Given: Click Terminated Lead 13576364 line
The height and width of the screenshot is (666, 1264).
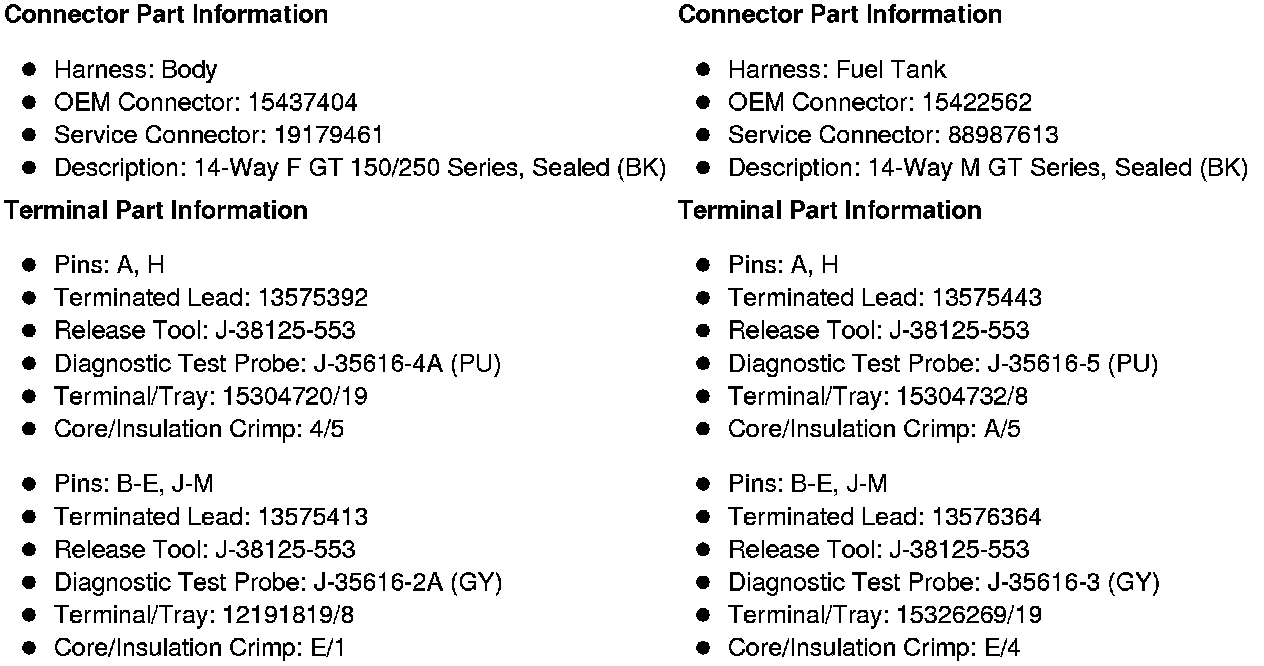Looking at the screenshot, I should (884, 517).
